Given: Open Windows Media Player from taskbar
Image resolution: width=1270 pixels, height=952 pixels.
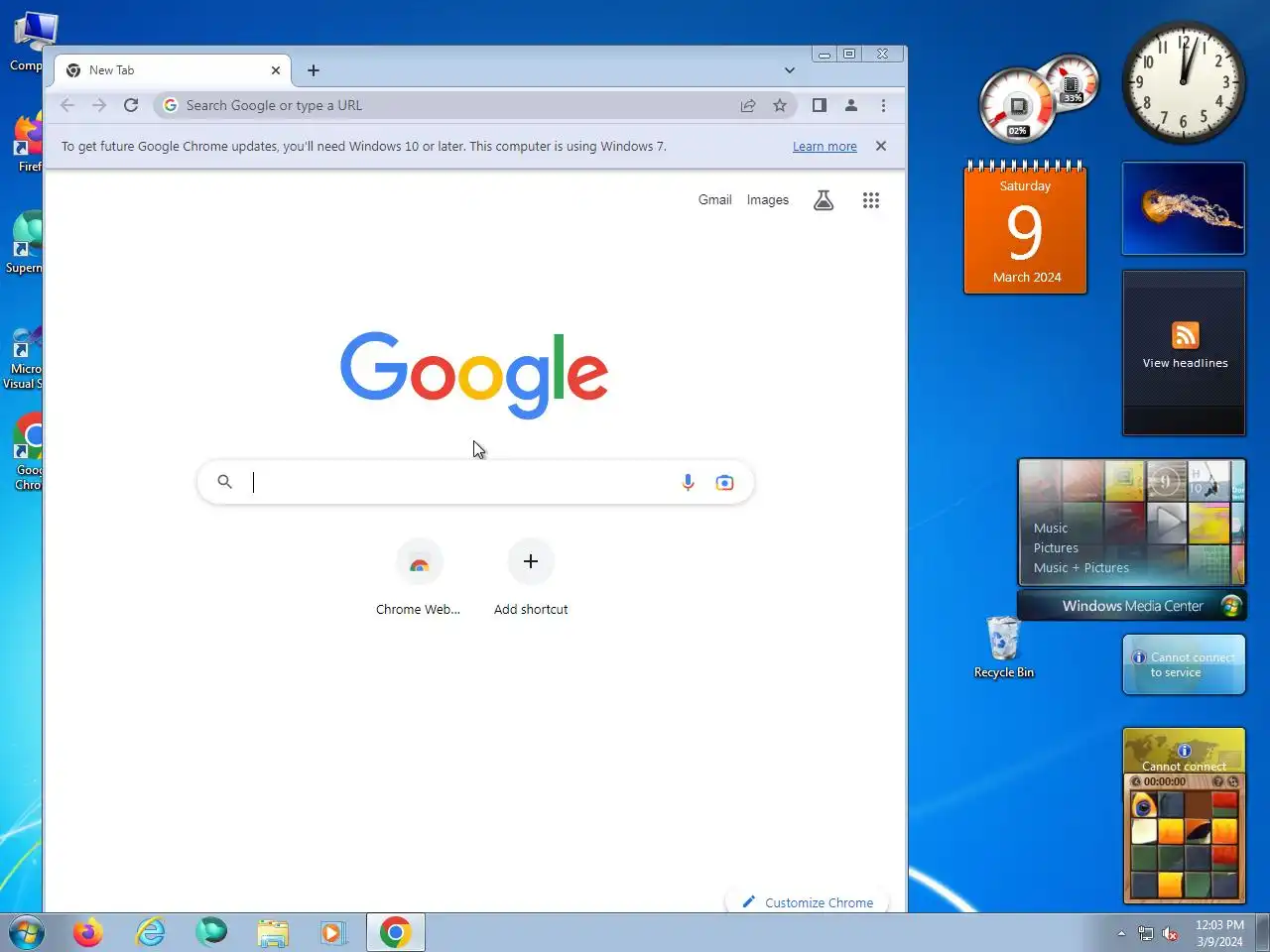Looking at the screenshot, I should point(333,932).
